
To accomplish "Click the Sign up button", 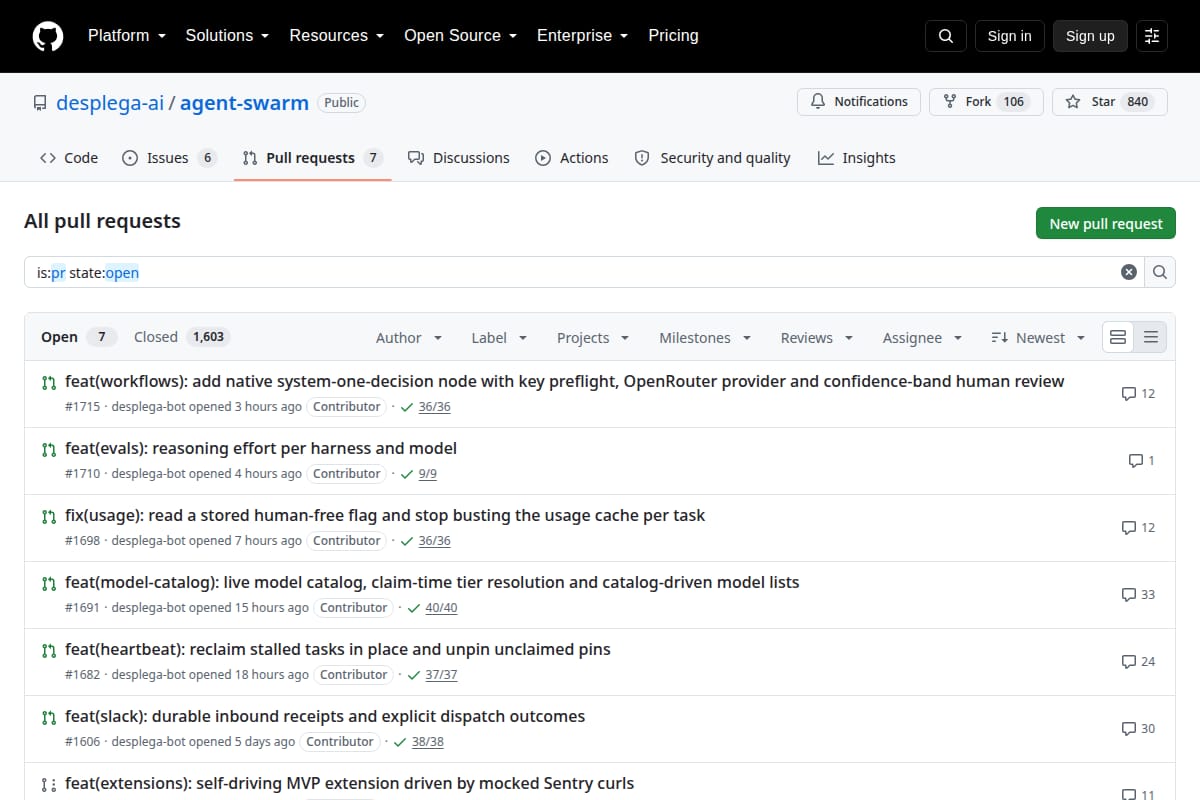I will [x=1090, y=36].
